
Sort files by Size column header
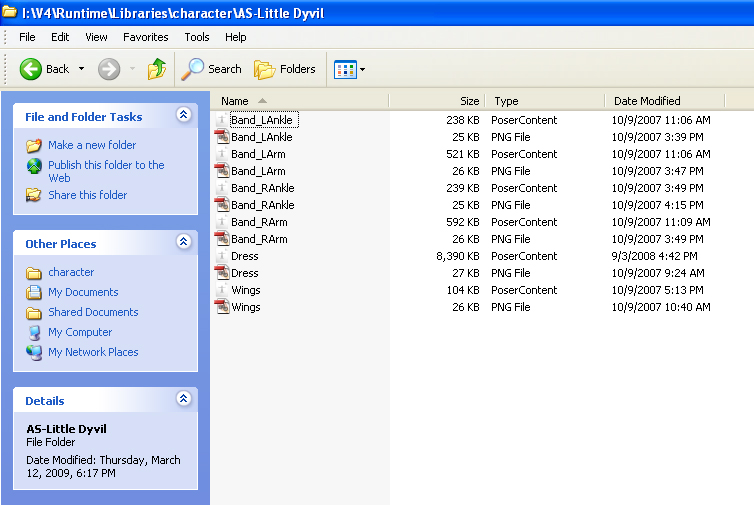[x=469, y=101]
